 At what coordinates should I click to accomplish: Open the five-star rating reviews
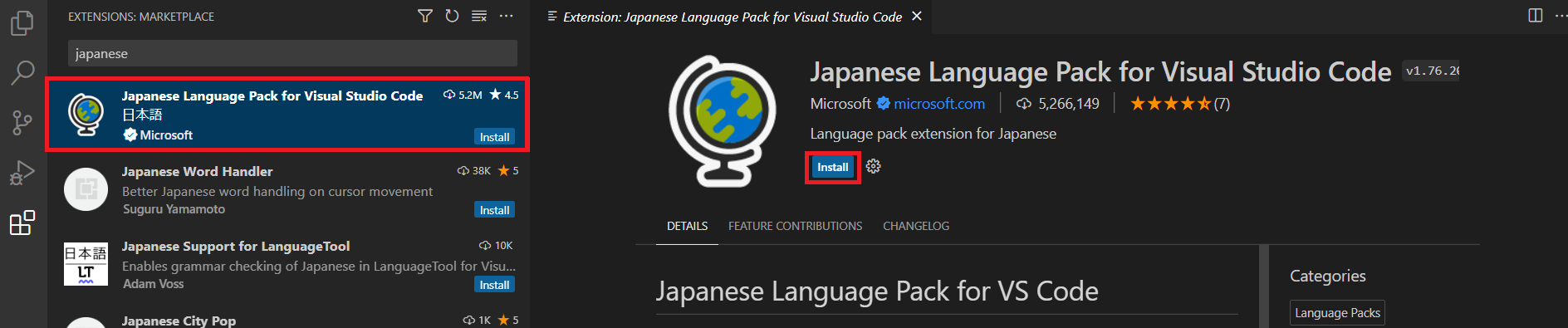tap(1179, 104)
